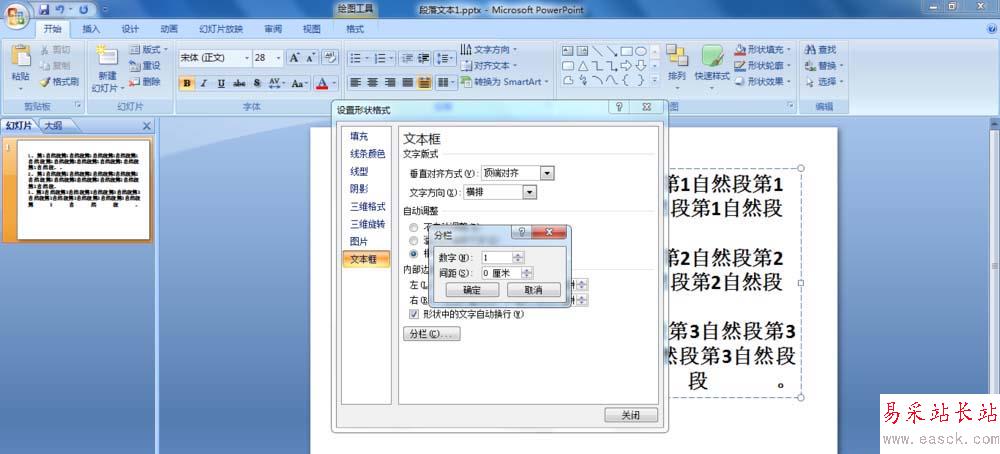
Task: Select Line Color (线条颜色) category
Action: (x=368, y=154)
